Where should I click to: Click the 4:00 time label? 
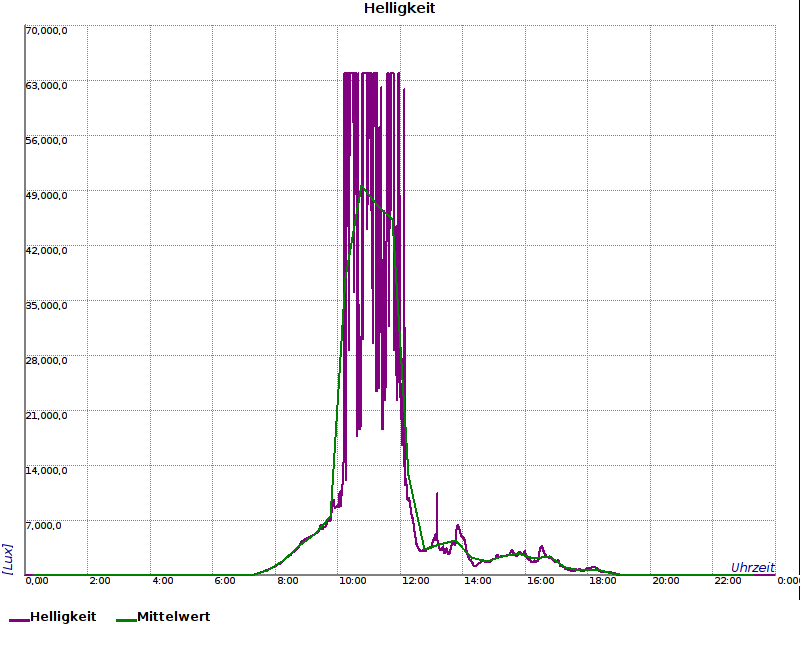coord(163,581)
